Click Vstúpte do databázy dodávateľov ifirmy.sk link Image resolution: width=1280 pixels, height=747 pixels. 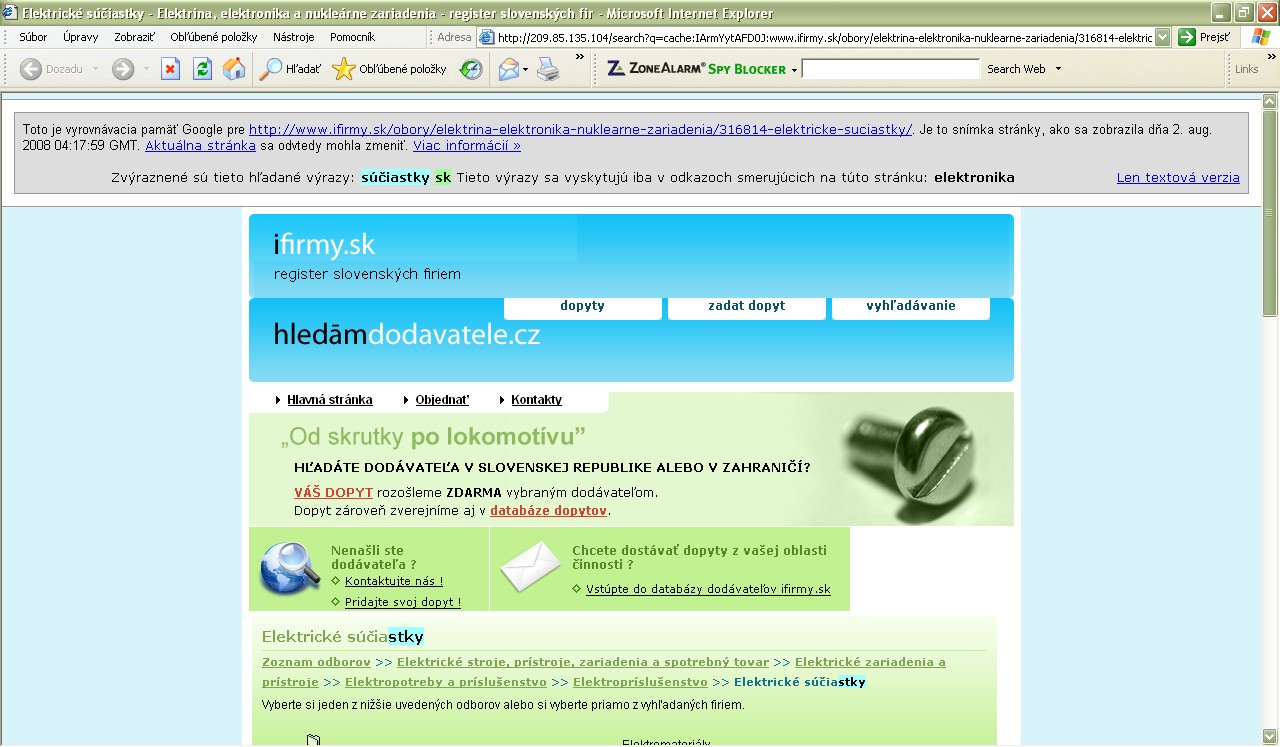(708, 589)
